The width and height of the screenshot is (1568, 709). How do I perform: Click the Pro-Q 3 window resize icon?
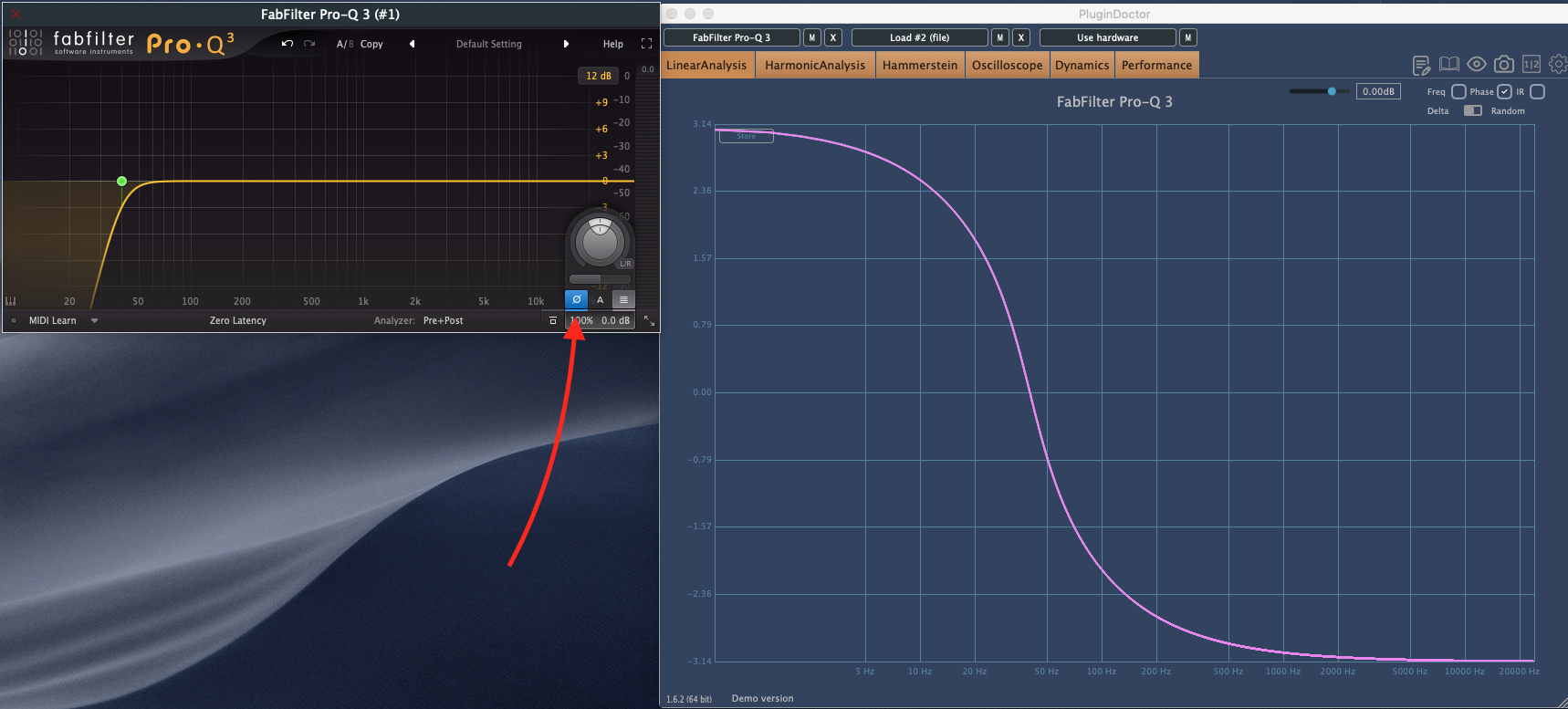point(649,320)
